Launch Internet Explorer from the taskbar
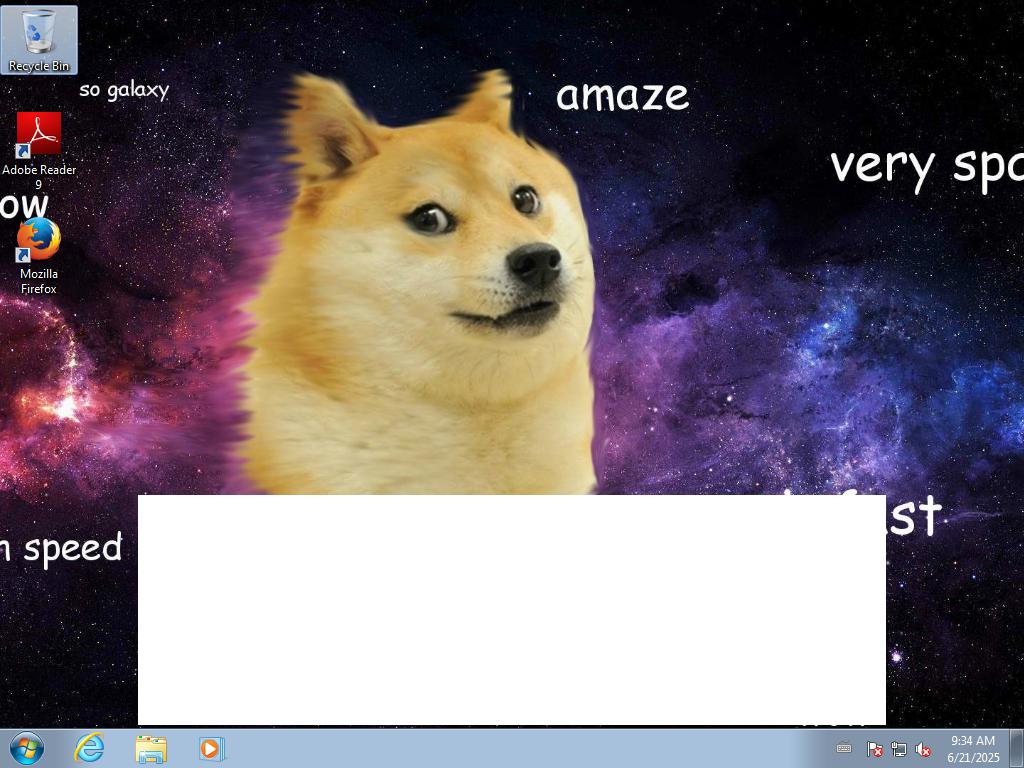Screen dimensions: 1024x768 (89, 748)
